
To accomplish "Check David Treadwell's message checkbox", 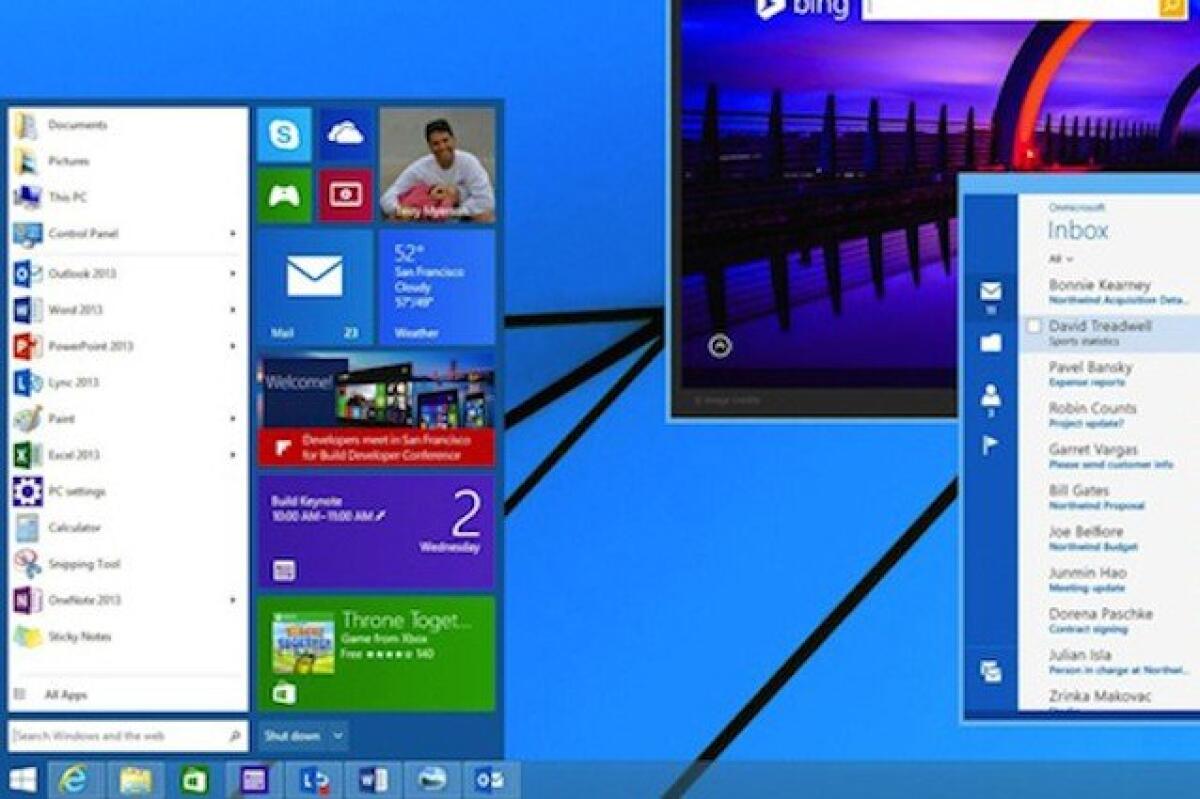I will coord(1036,324).
